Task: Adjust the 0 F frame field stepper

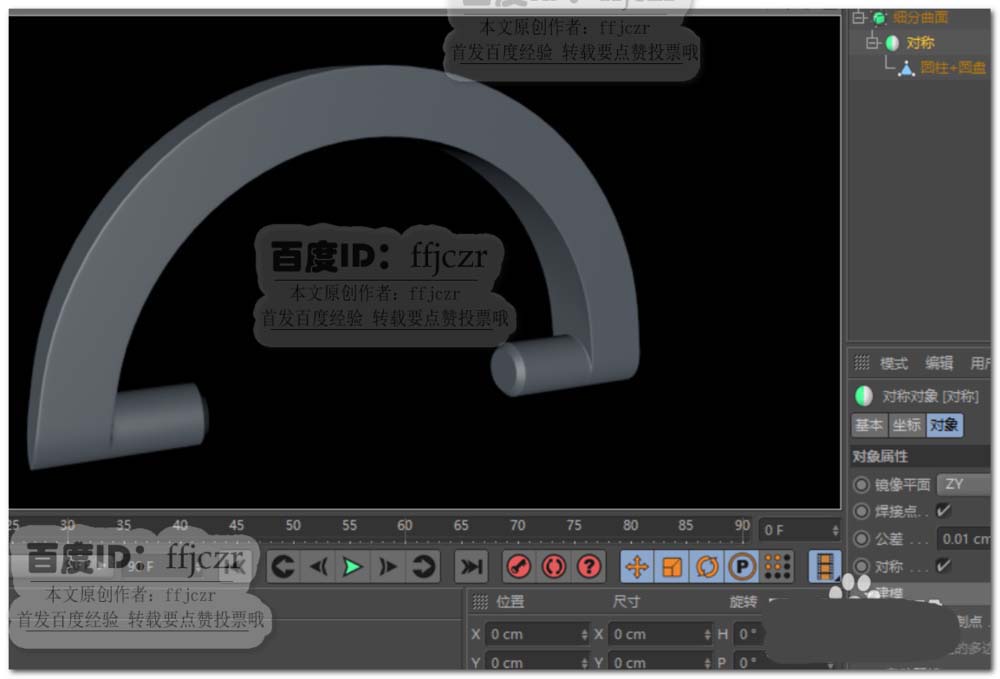Action: [835, 530]
